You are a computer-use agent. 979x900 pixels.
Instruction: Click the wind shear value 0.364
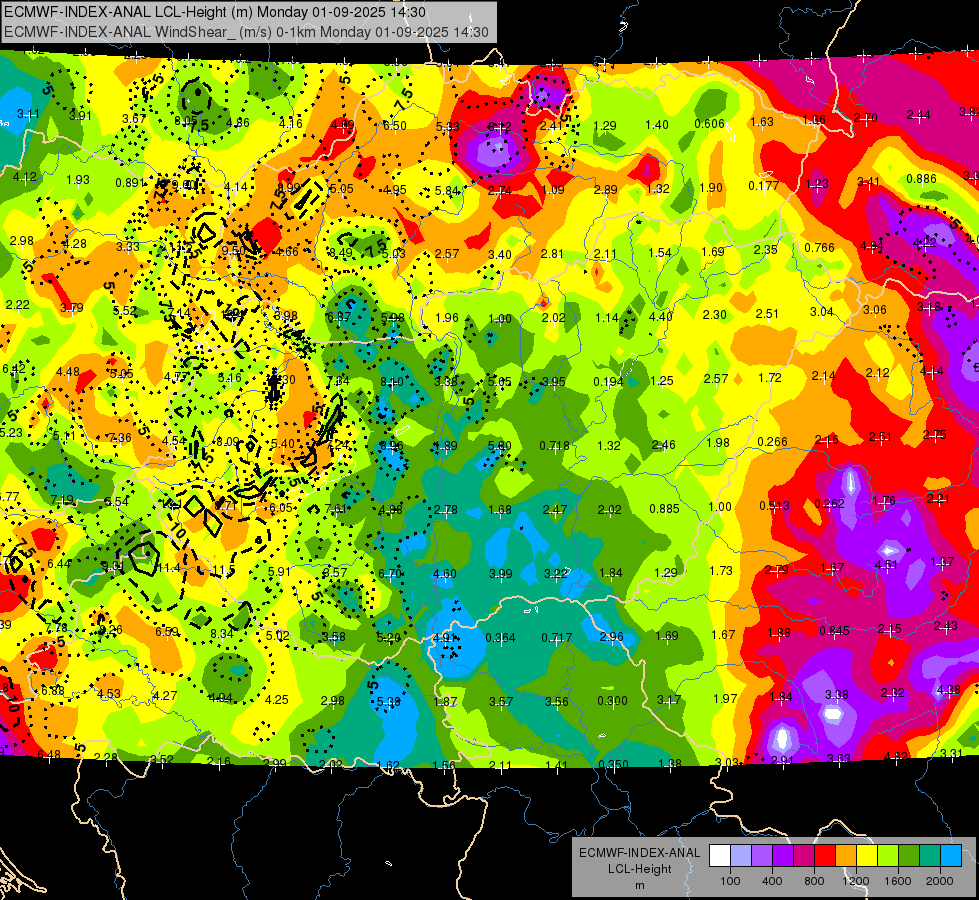click(500, 638)
